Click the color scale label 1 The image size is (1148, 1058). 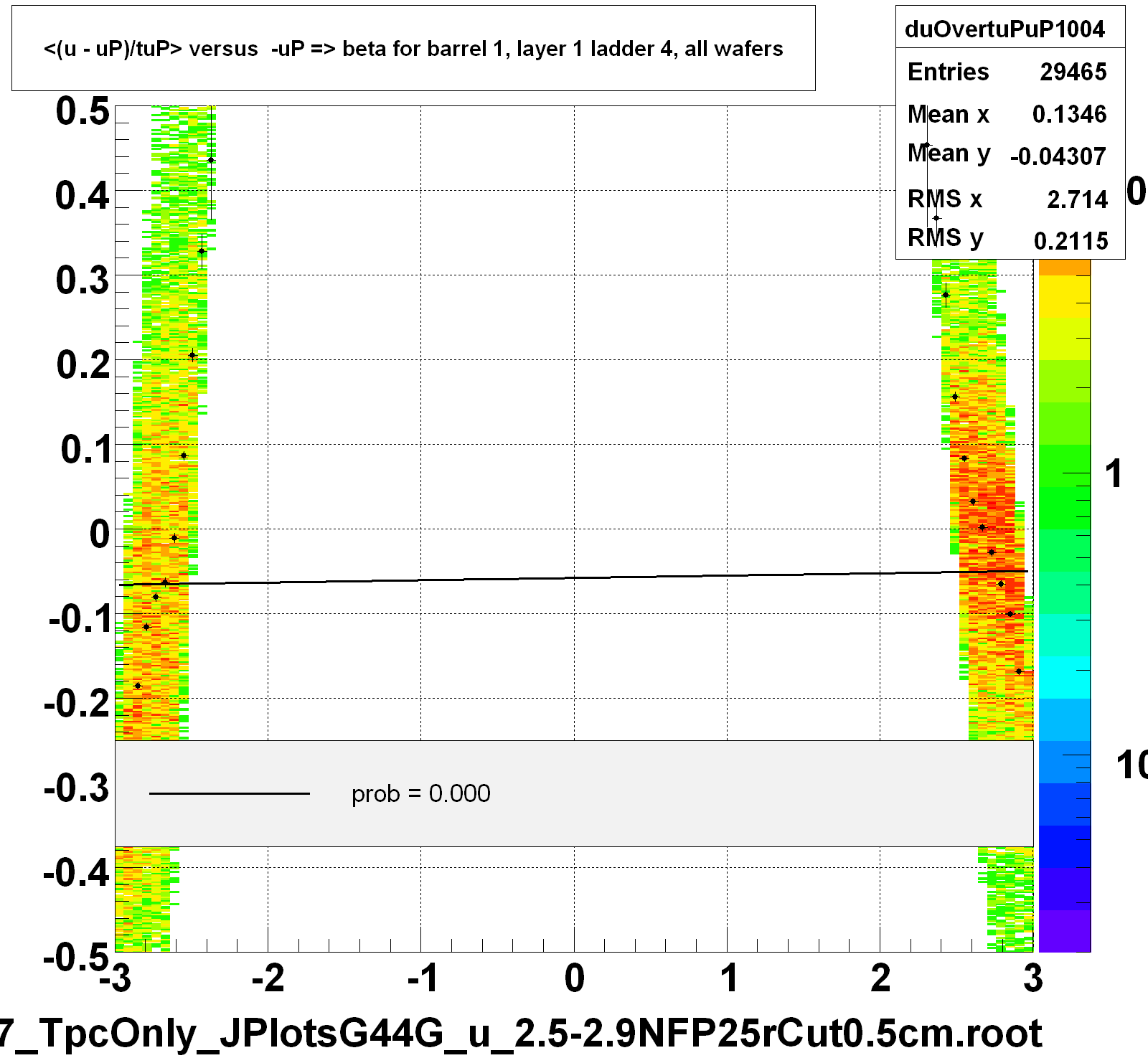pos(1114,473)
